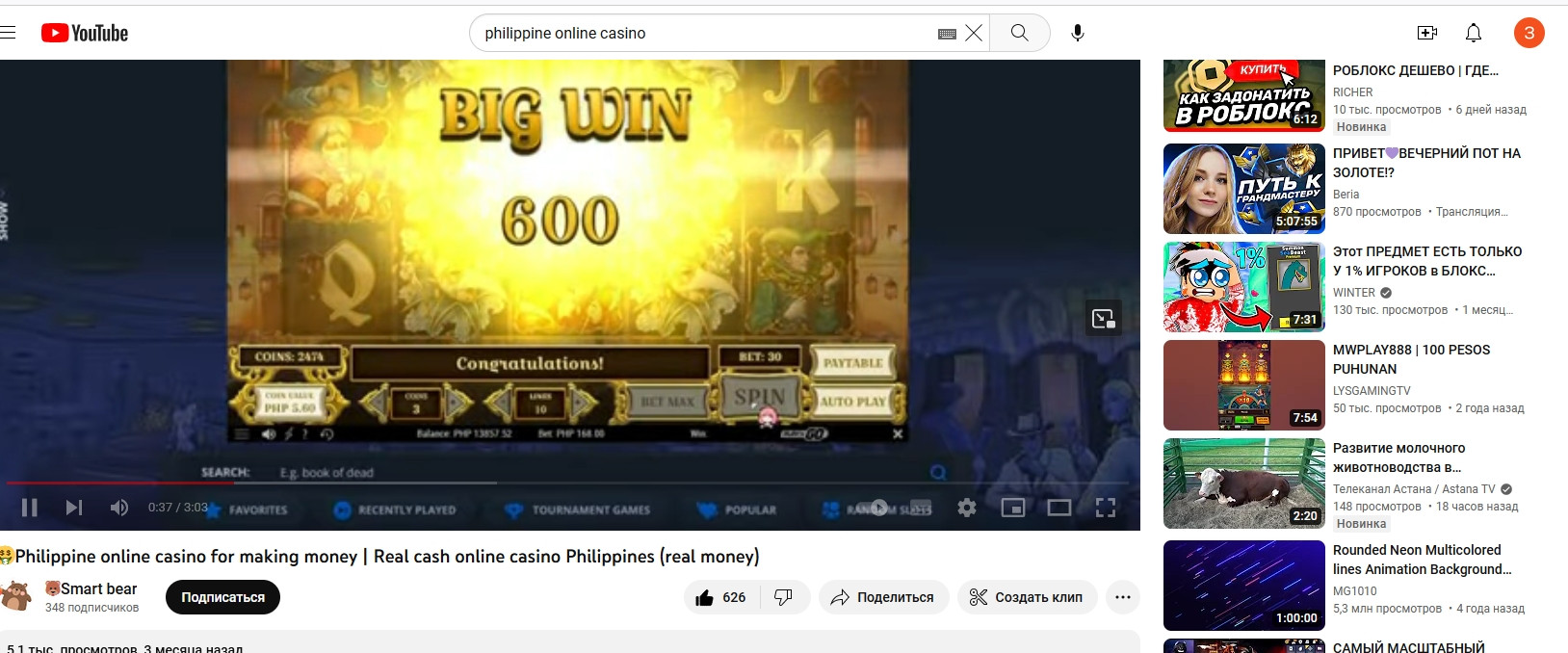The image size is (1568, 653).
Task: Click the magnifier search button
Action: 1019,33
